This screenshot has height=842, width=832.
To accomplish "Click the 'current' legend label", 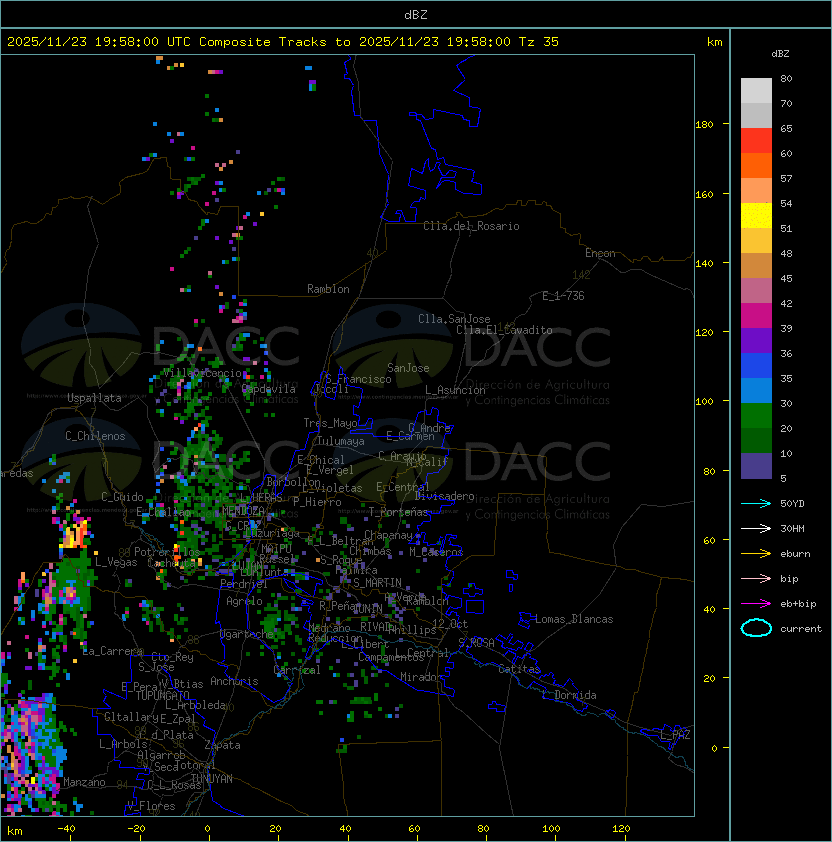I will pyautogui.click(x=801, y=629).
